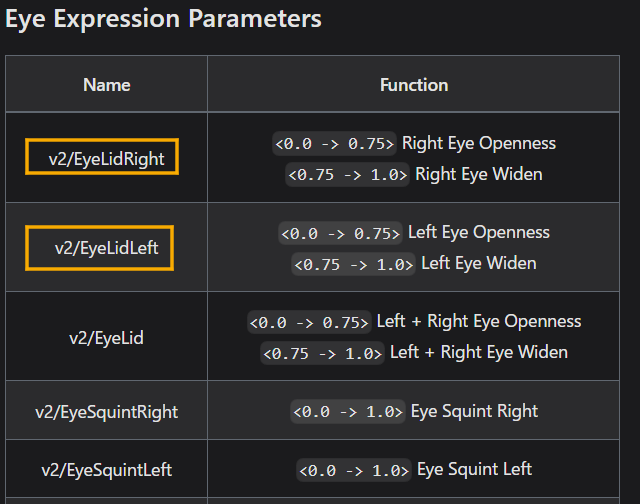This screenshot has width=640, height=504.
Task: Click the Function column header
Action: [x=414, y=85]
